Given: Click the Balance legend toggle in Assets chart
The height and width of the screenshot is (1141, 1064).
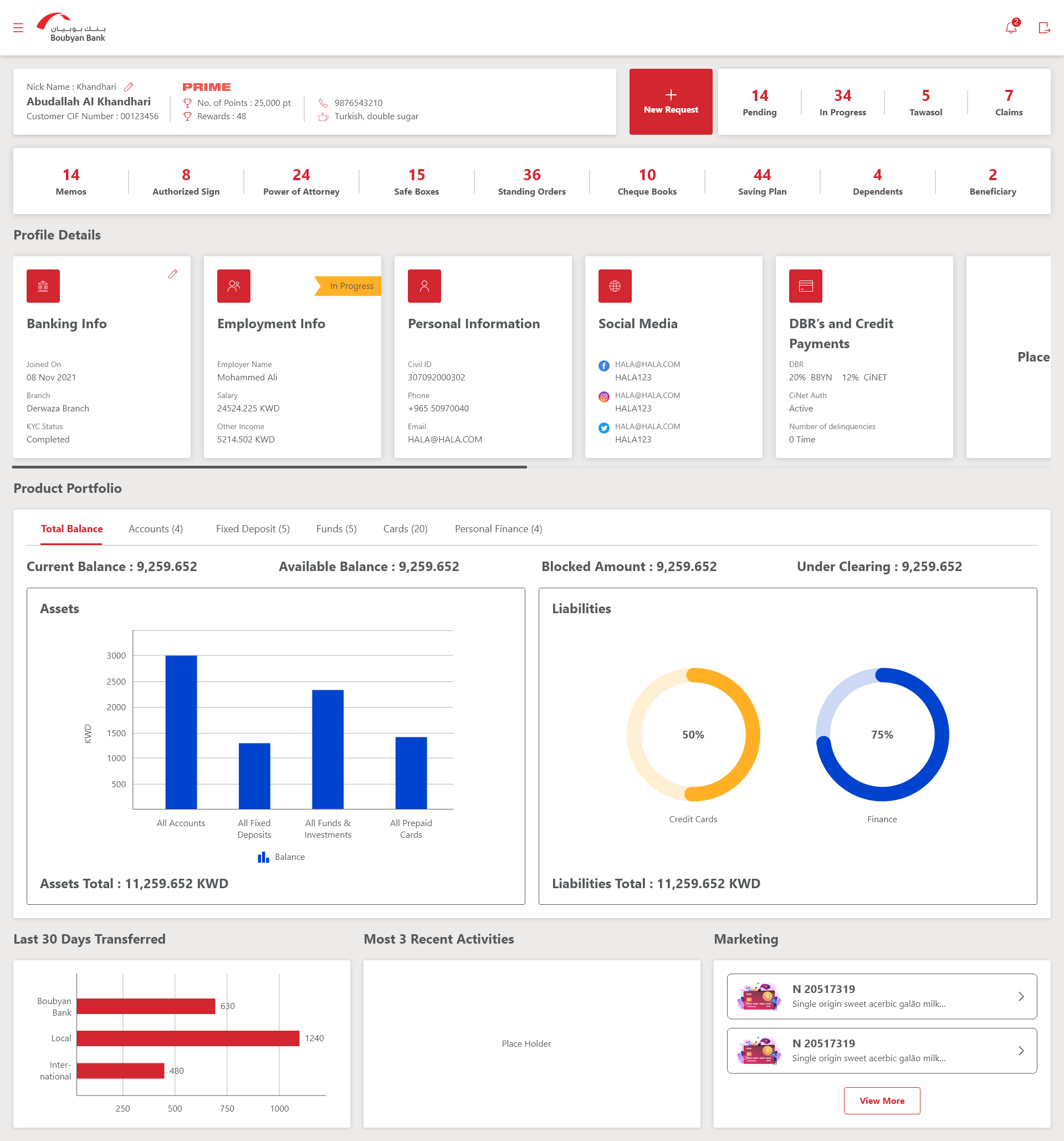Looking at the screenshot, I should coord(281,857).
